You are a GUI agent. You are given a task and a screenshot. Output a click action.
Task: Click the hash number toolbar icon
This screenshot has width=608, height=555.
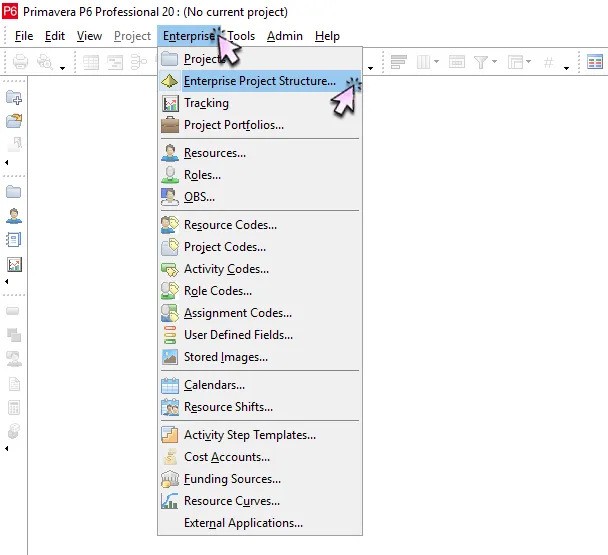[x=548, y=62]
